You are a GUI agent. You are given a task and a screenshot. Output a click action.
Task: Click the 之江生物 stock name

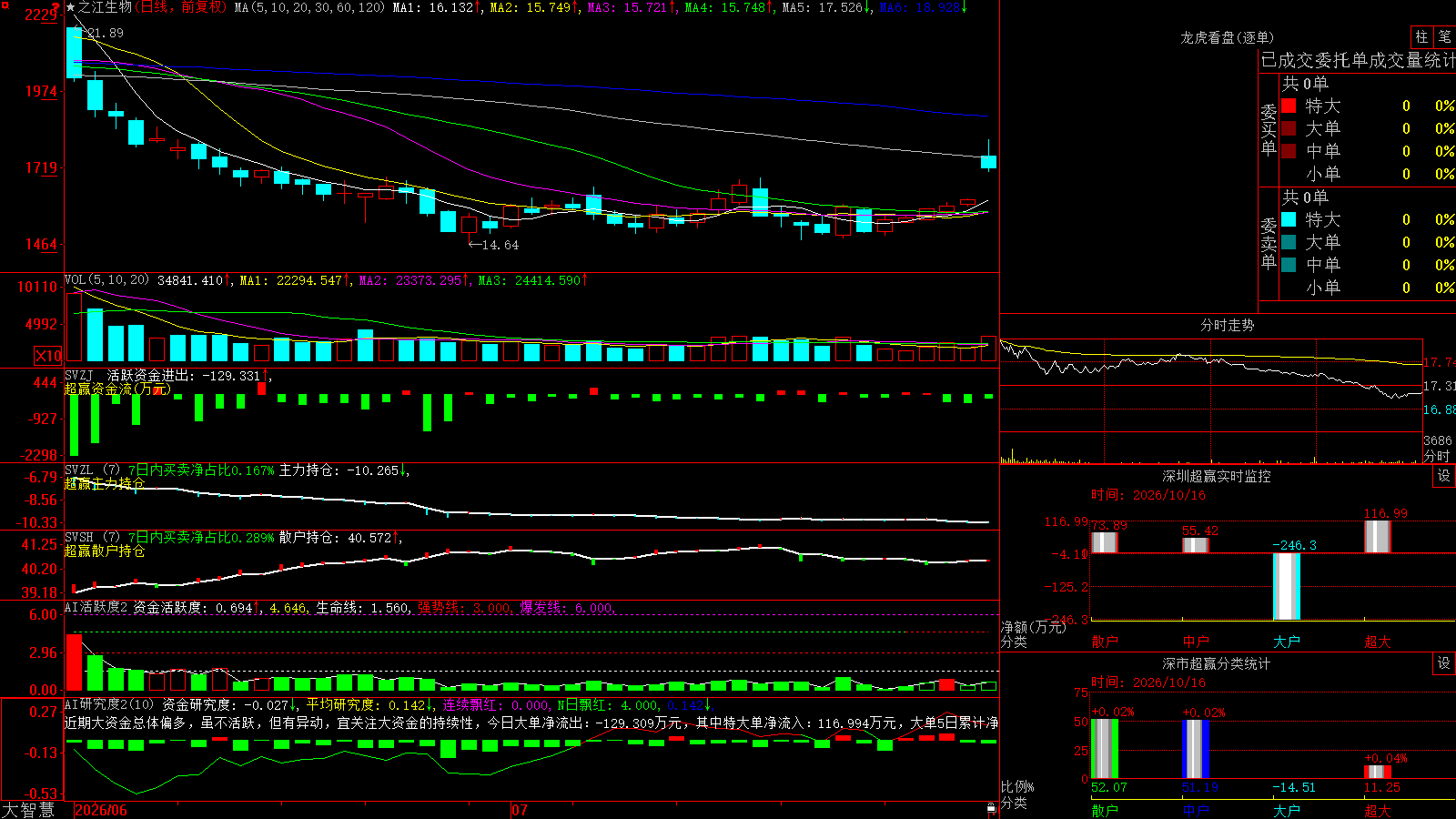point(105,7)
